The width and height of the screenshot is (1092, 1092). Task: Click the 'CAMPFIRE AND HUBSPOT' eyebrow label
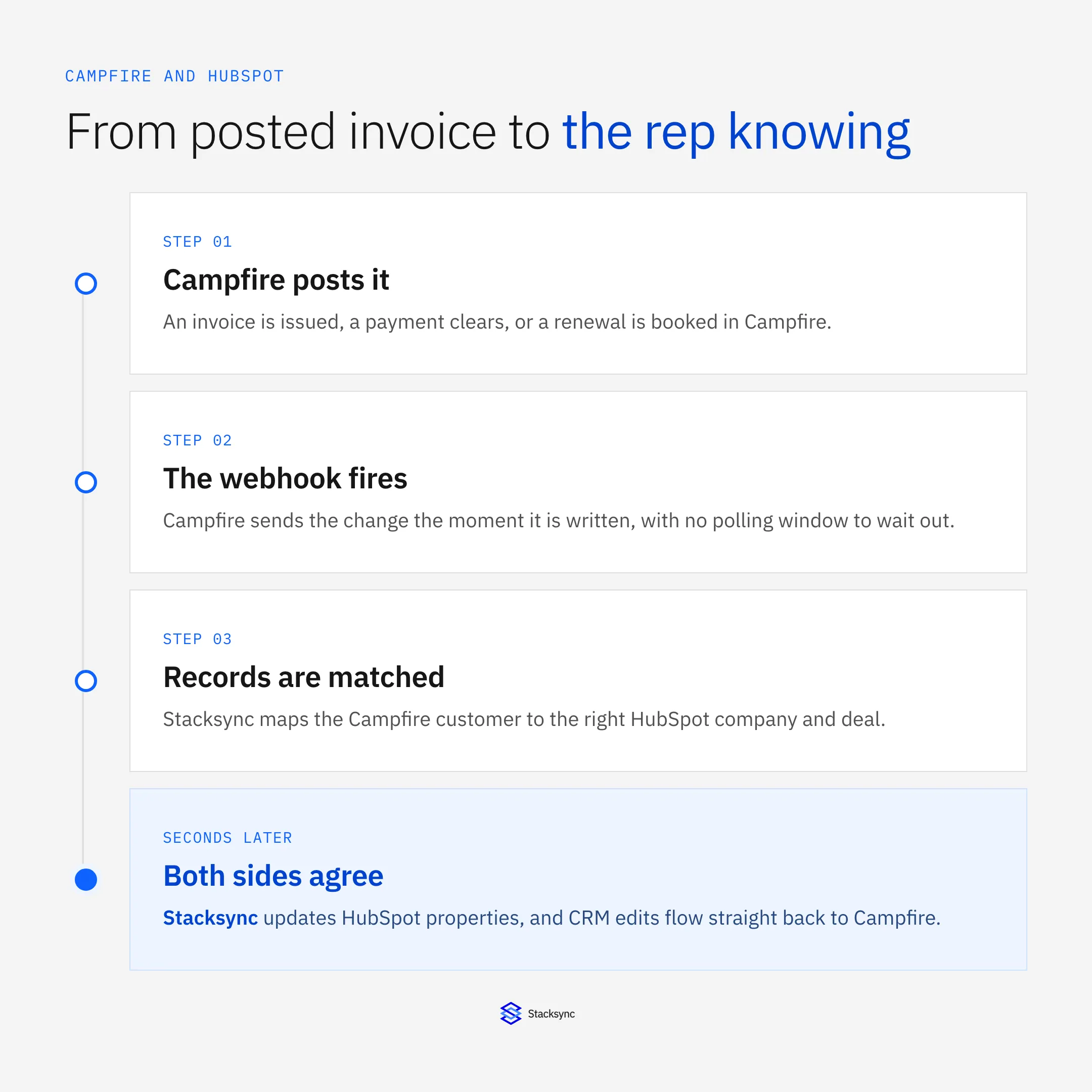pos(174,76)
